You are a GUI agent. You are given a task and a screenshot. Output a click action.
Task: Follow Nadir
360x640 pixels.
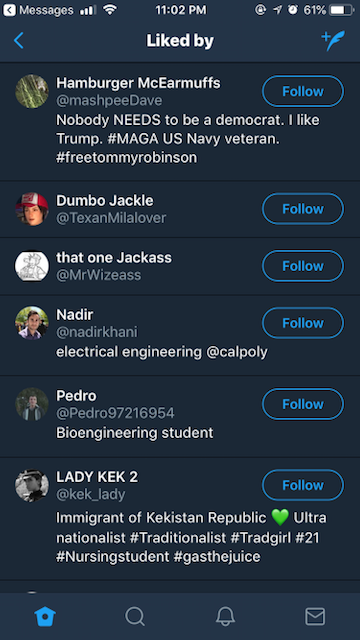303,323
